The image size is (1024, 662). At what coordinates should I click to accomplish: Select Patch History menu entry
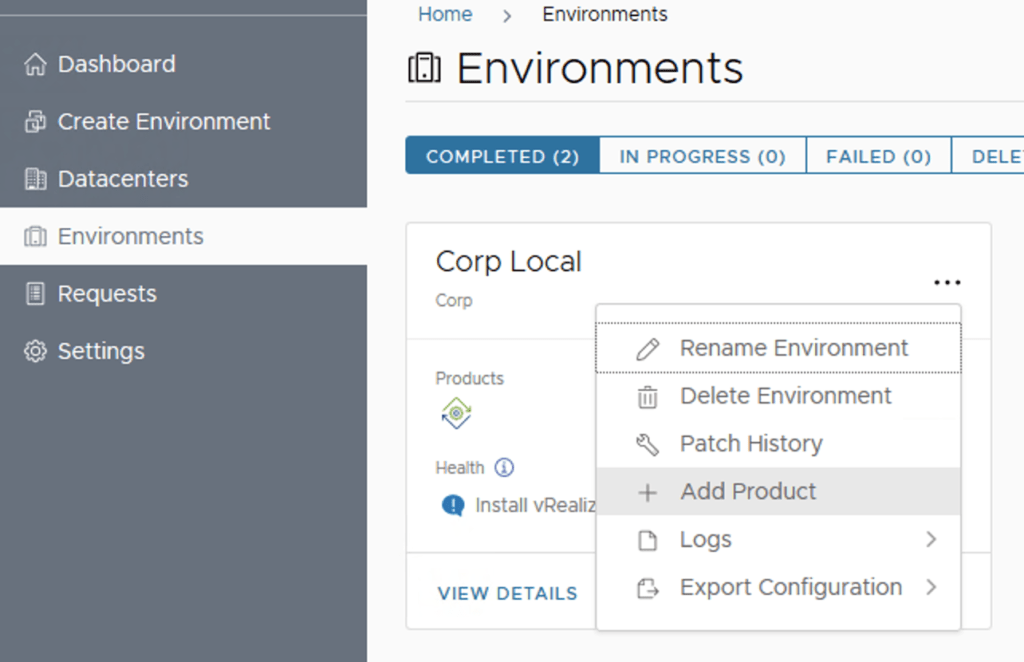point(751,444)
